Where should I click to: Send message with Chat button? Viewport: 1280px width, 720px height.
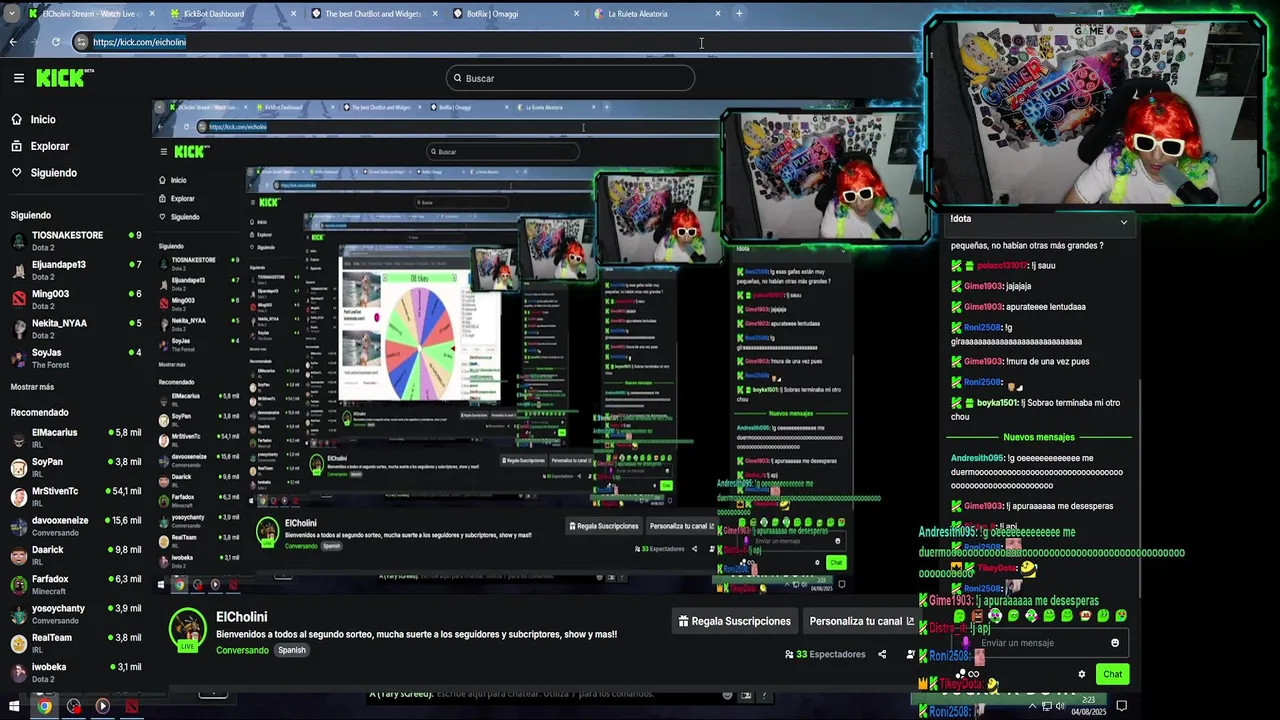(1112, 674)
